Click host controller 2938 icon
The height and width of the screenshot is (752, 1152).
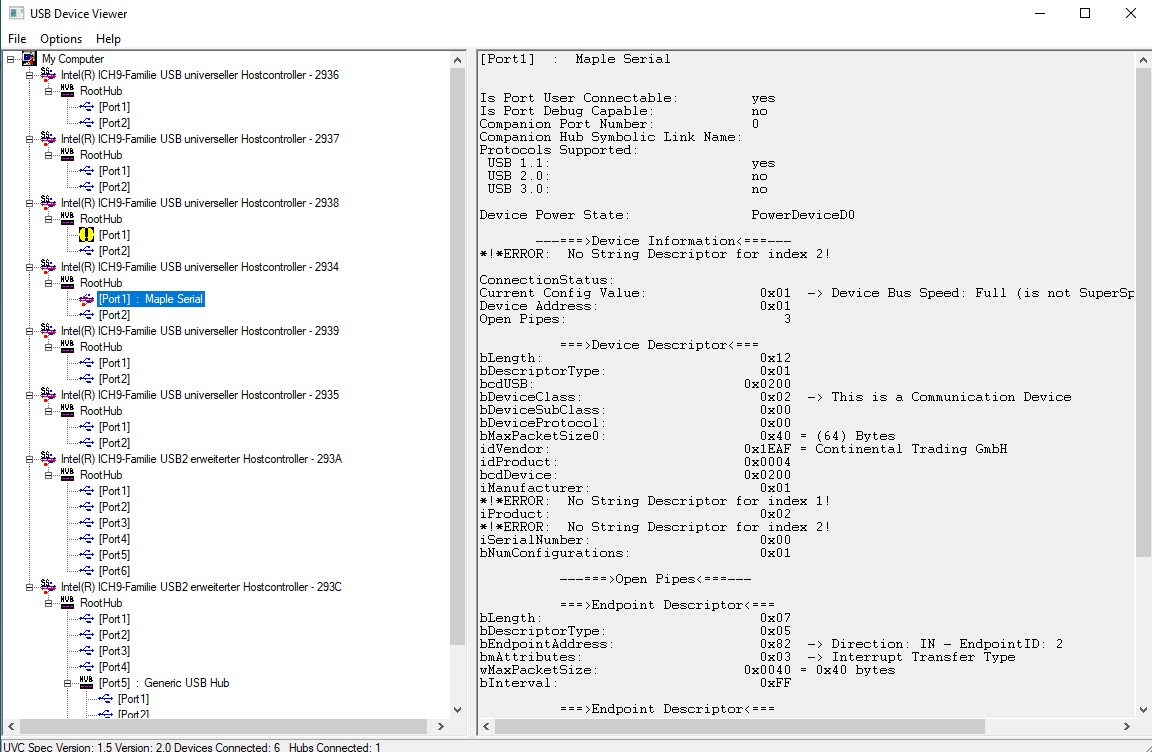[x=48, y=202]
